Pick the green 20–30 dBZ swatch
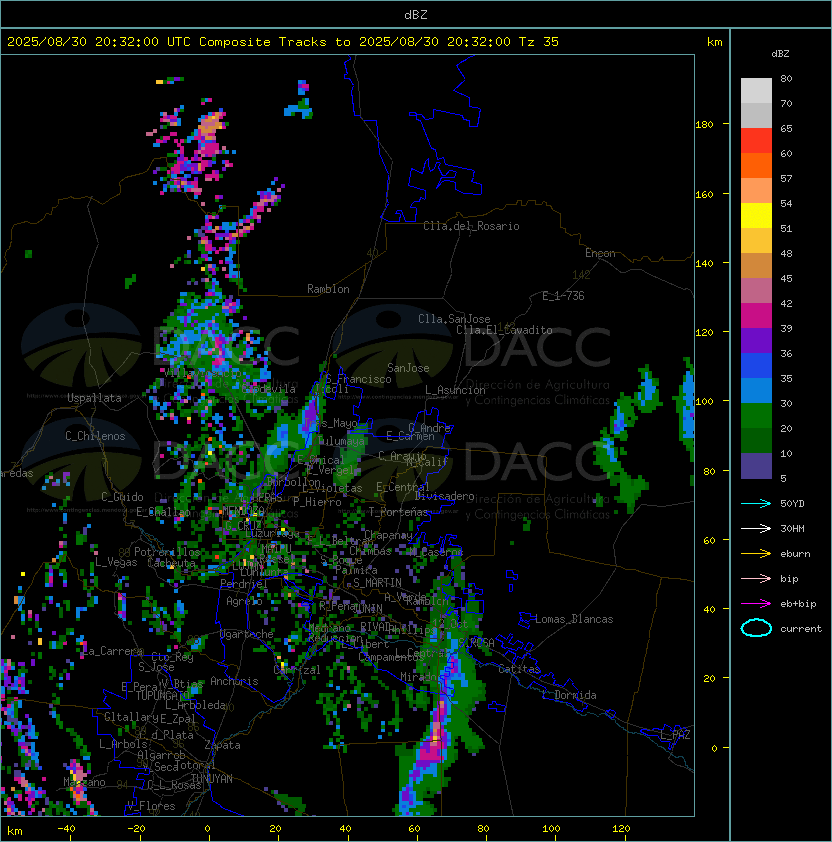 point(756,416)
